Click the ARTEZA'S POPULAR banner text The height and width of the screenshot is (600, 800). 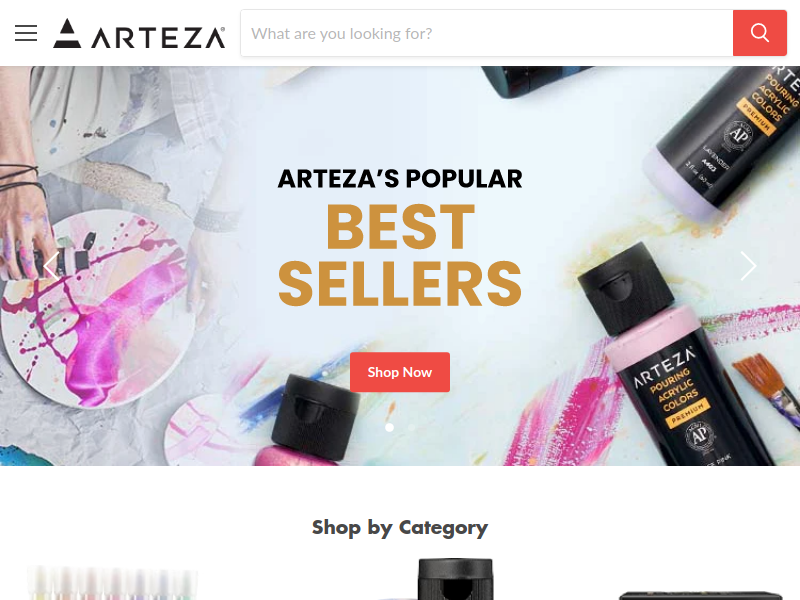click(400, 179)
